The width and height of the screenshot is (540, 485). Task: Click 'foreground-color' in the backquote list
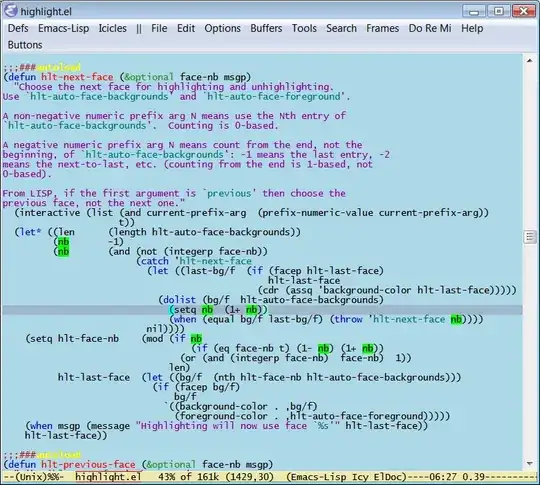(223, 416)
